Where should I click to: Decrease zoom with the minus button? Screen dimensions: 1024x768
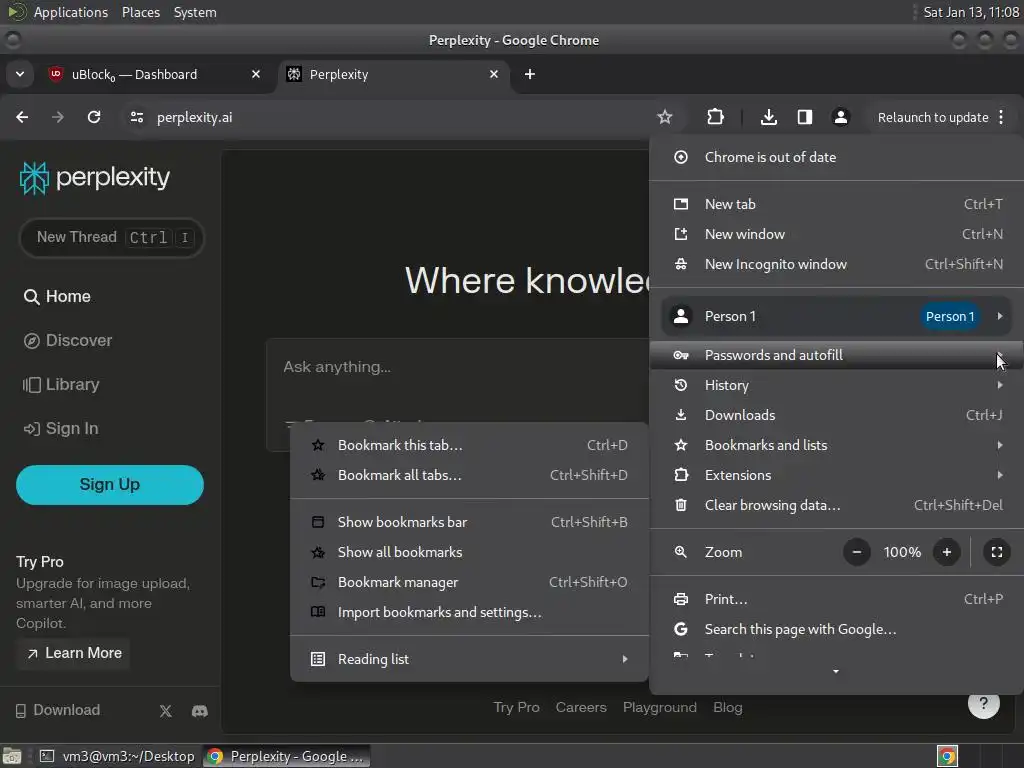(857, 552)
